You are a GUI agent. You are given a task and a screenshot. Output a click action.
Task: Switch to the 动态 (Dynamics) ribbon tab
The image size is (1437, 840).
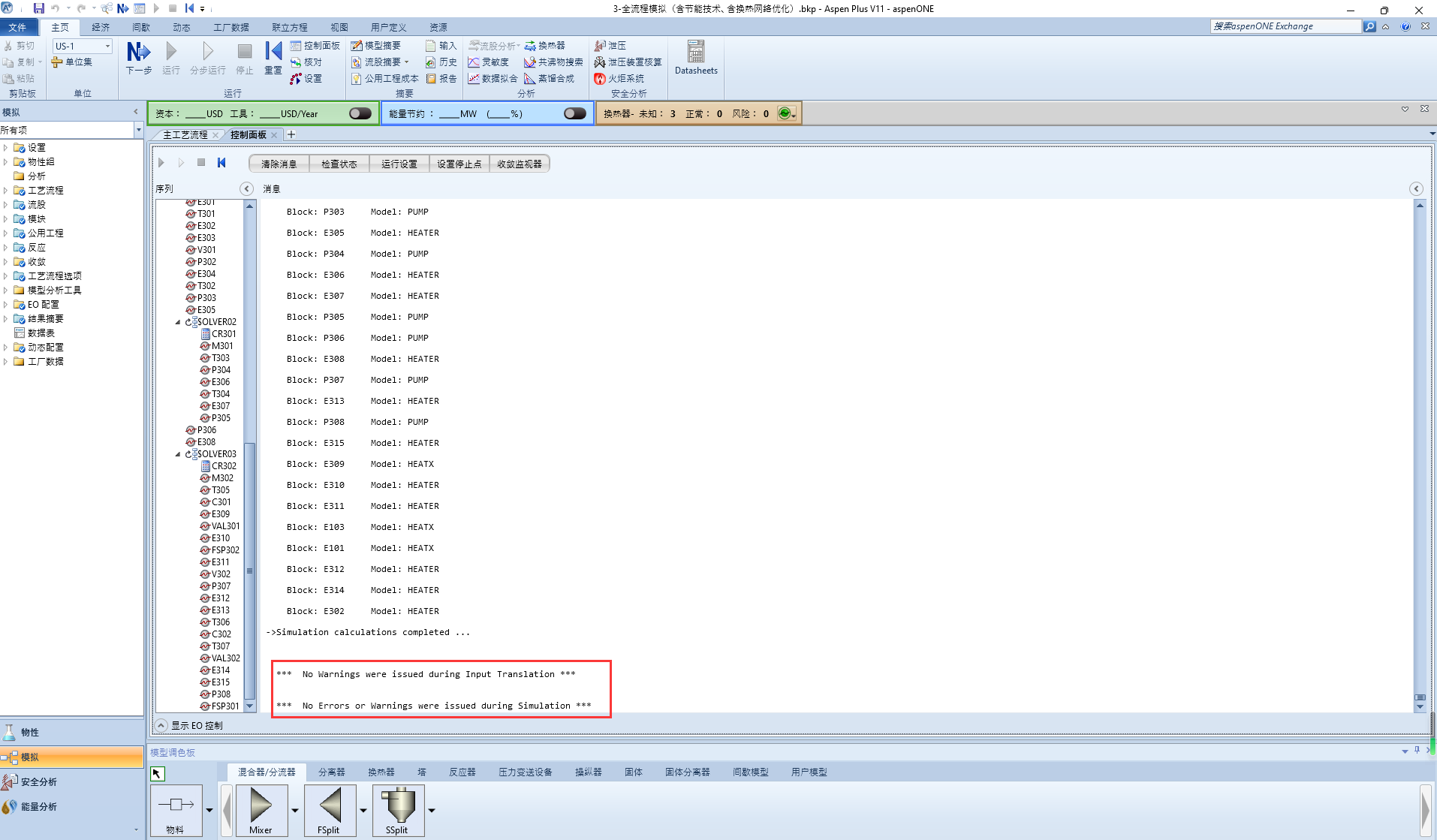click(182, 27)
